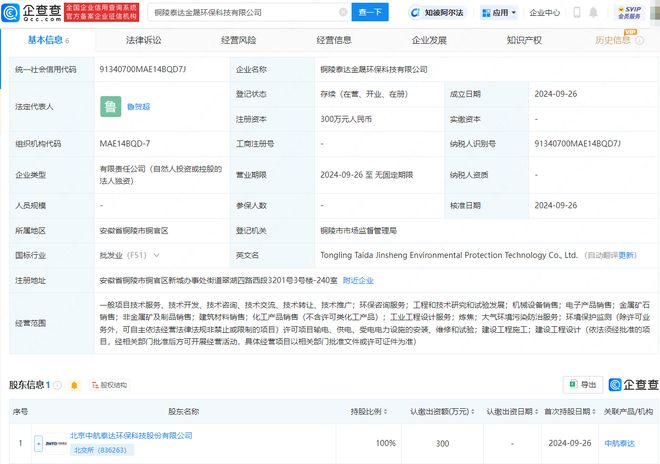Open the mobile phone icon in header

point(577,12)
